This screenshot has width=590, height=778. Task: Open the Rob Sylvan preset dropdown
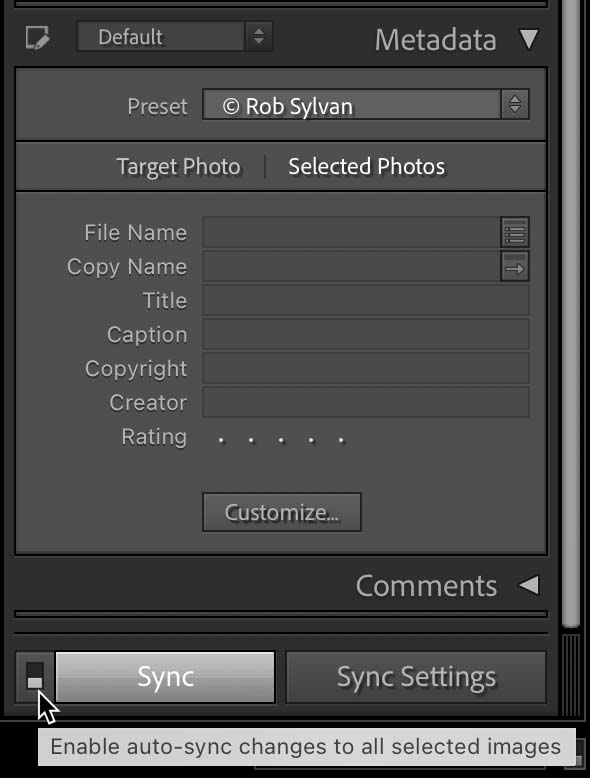(x=366, y=105)
